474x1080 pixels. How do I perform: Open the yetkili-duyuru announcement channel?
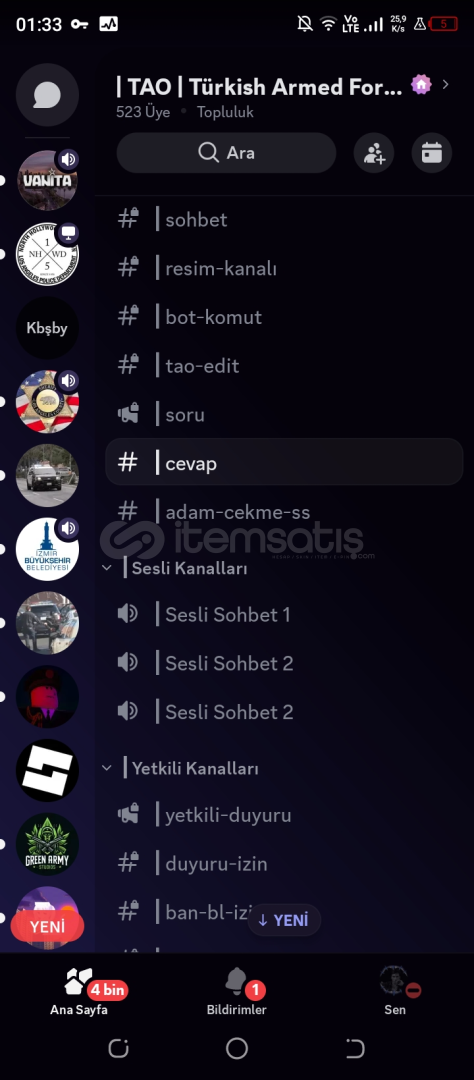tap(284, 815)
